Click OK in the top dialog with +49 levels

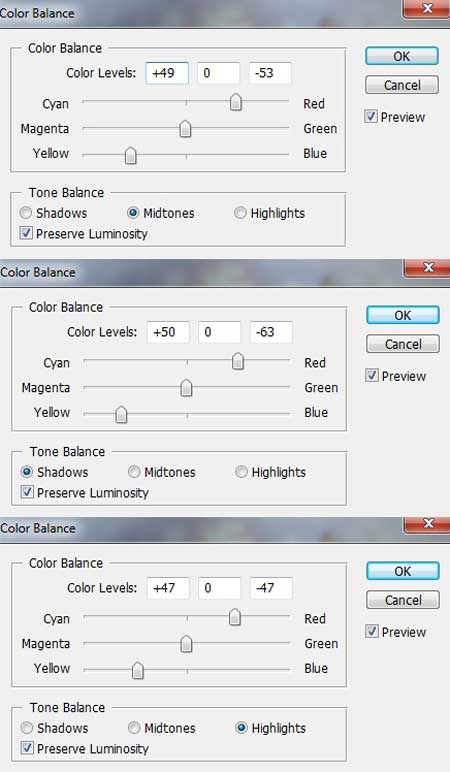coord(402,56)
